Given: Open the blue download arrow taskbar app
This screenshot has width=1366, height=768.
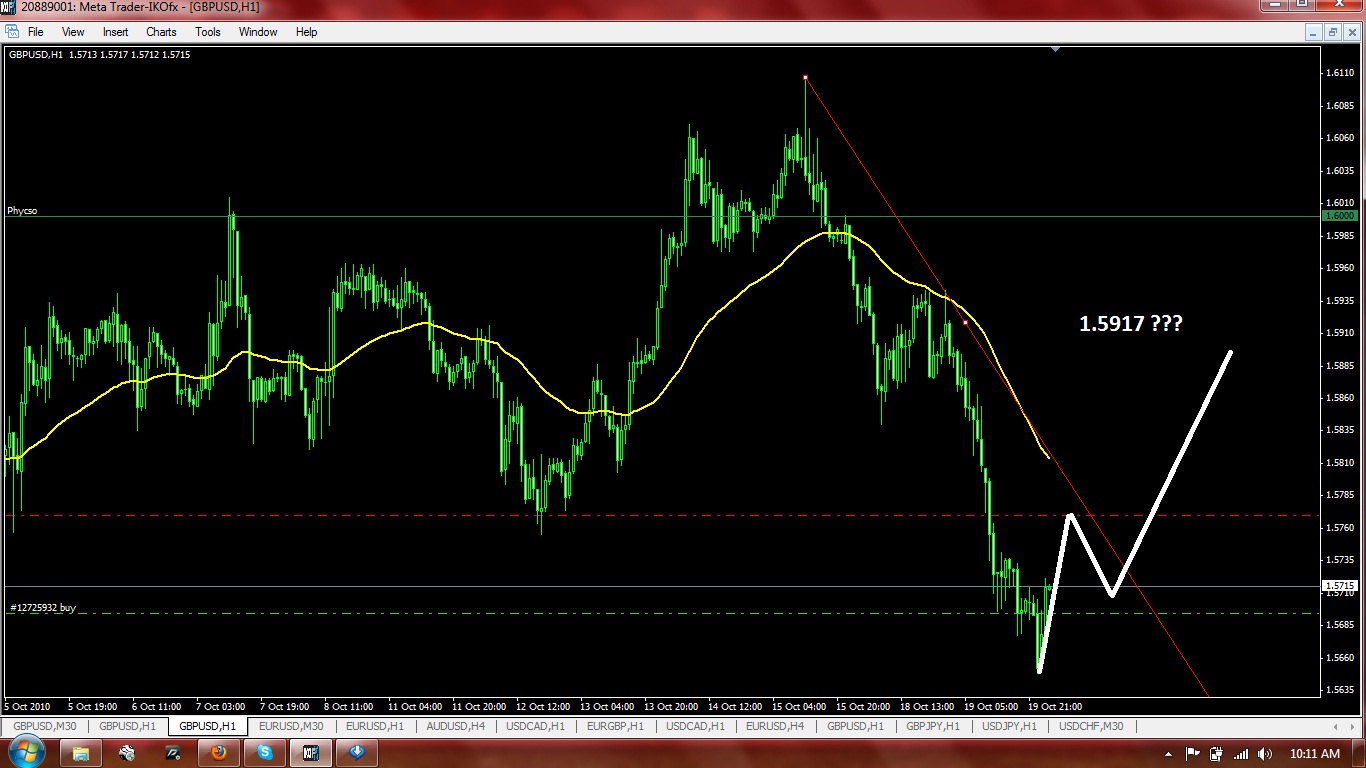Looking at the screenshot, I should pos(357,752).
